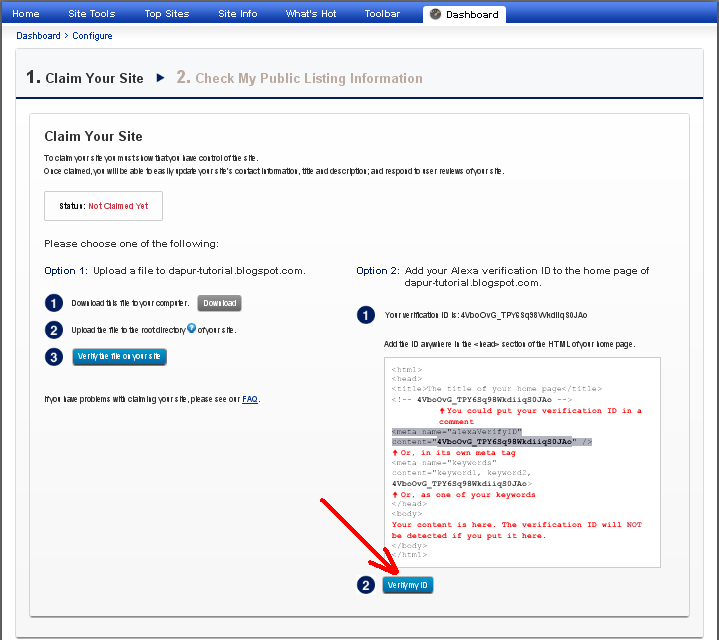The height and width of the screenshot is (640, 719).
Task: Click the keywords meta tag example line
Action: point(462,473)
